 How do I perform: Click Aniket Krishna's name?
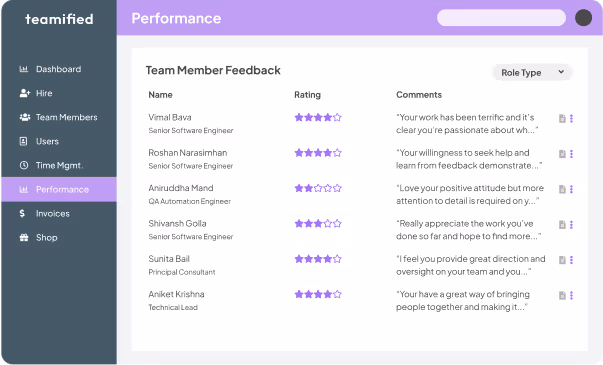point(177,294)
